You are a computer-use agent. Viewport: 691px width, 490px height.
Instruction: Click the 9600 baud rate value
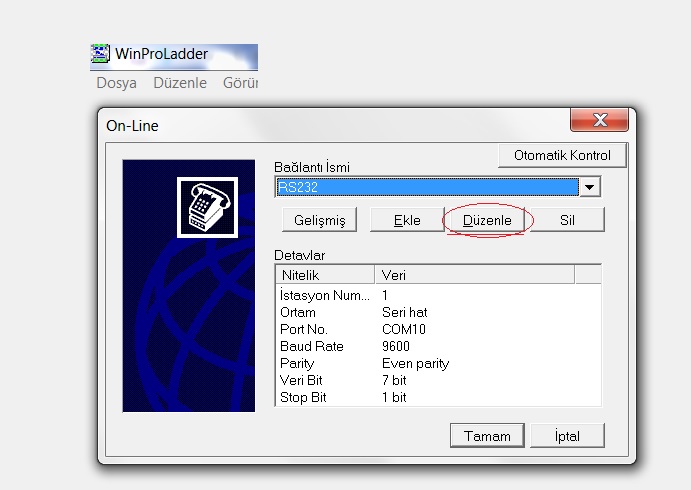click(396, 346)
